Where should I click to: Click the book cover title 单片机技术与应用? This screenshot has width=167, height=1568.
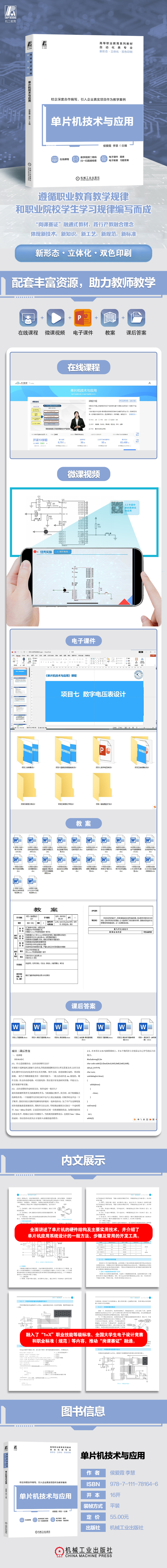tap(92, 121)
